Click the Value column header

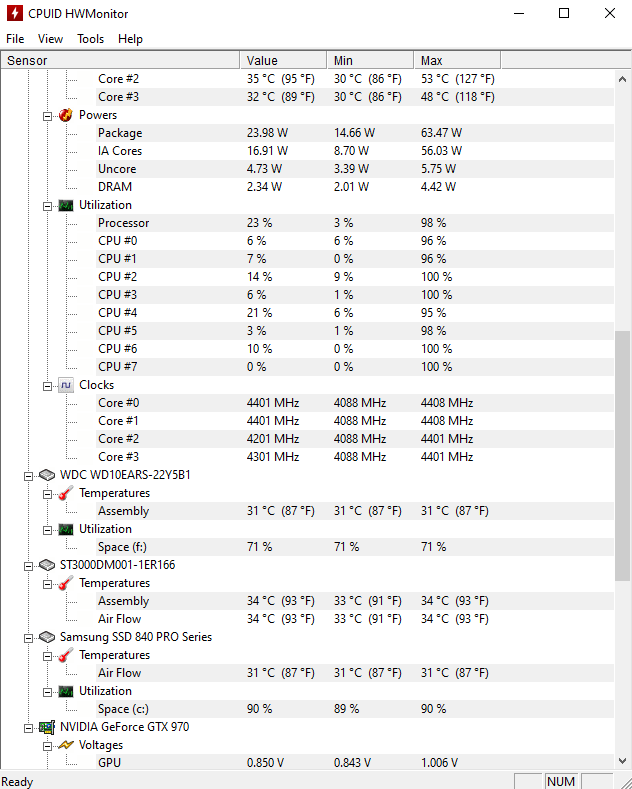click(262, 61)
